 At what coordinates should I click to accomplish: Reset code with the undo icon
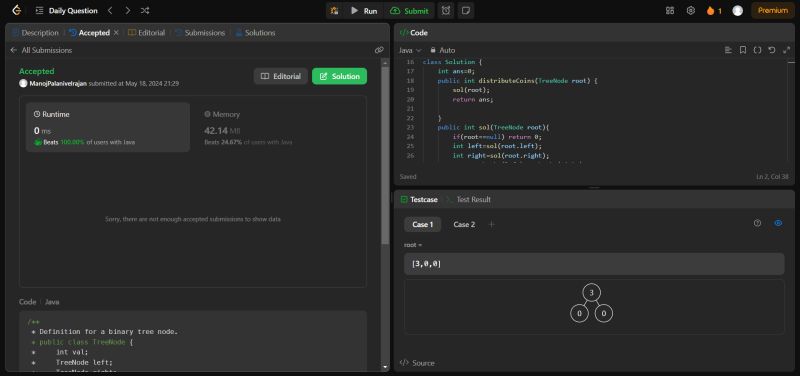pyautogui.click(x=772, y=50)
